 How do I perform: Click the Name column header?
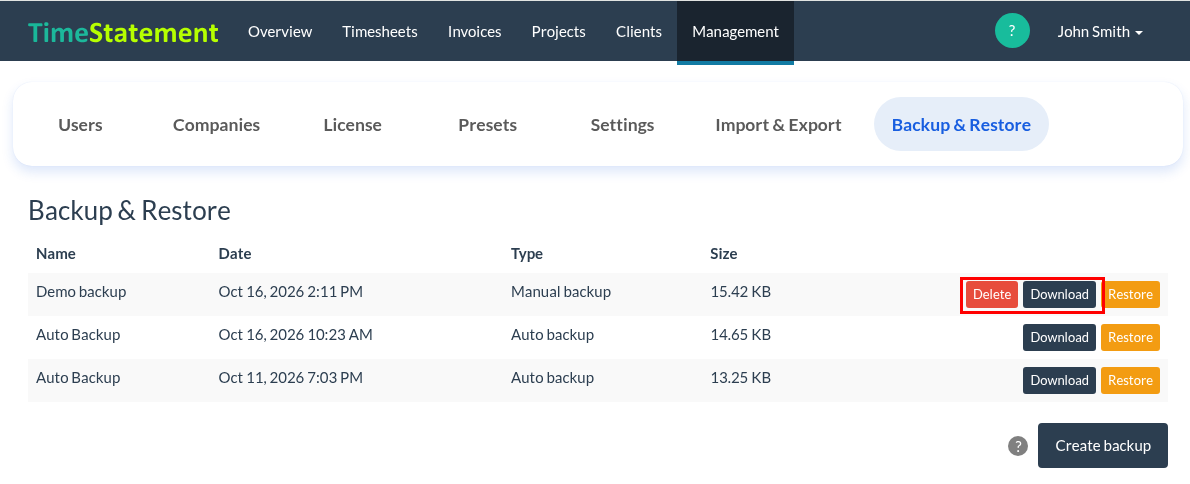click(55, 253)
